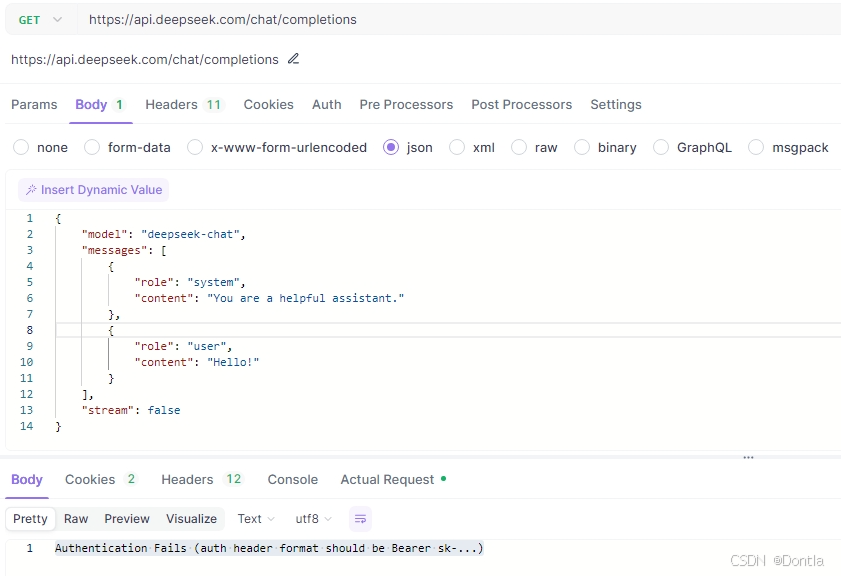841x576 pixels.
Task: Select the binary body type
Action: (x=606, y=147)
